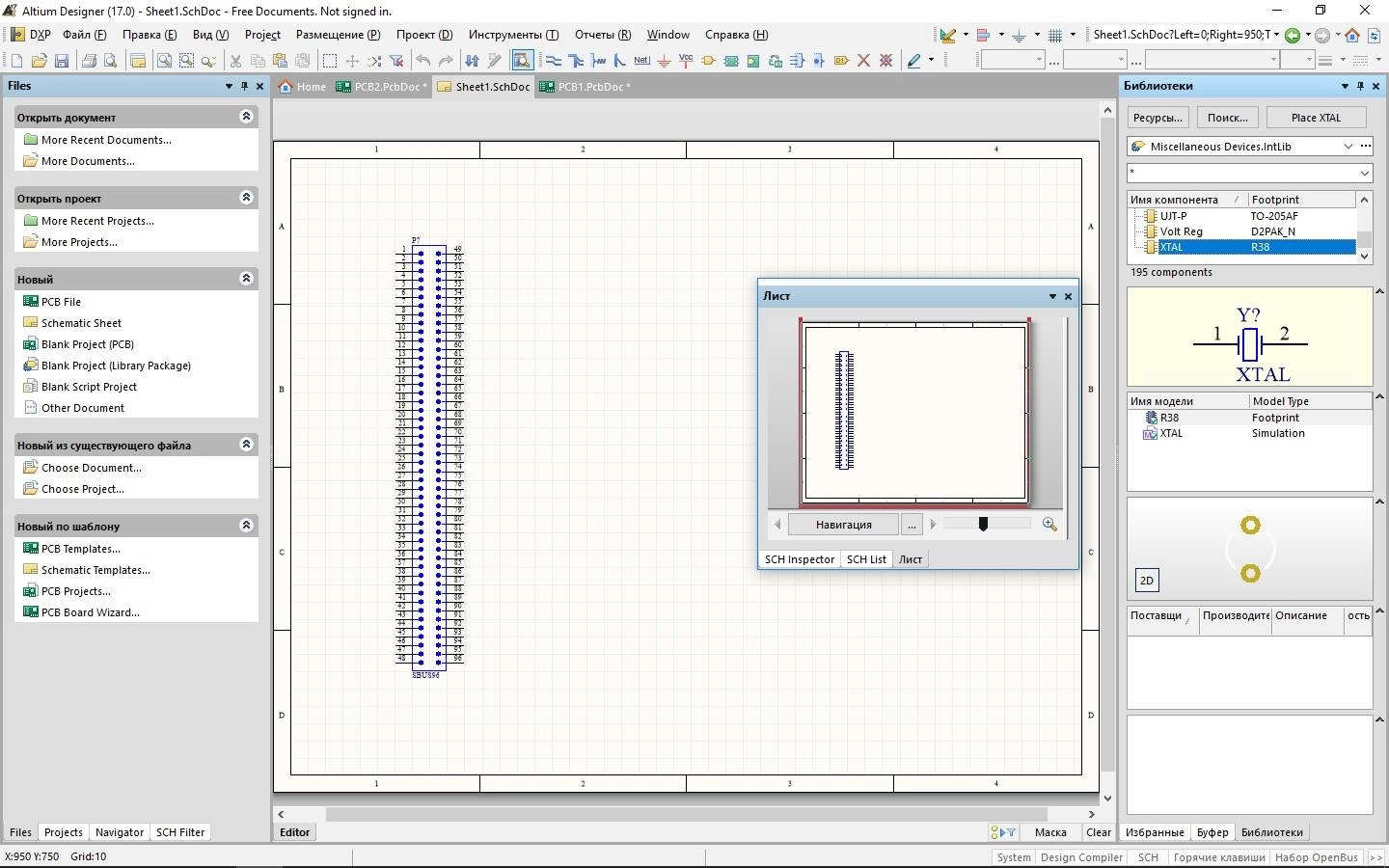Open the Размещение menu
Screen dimensions: 1389x868
[338, 35]
